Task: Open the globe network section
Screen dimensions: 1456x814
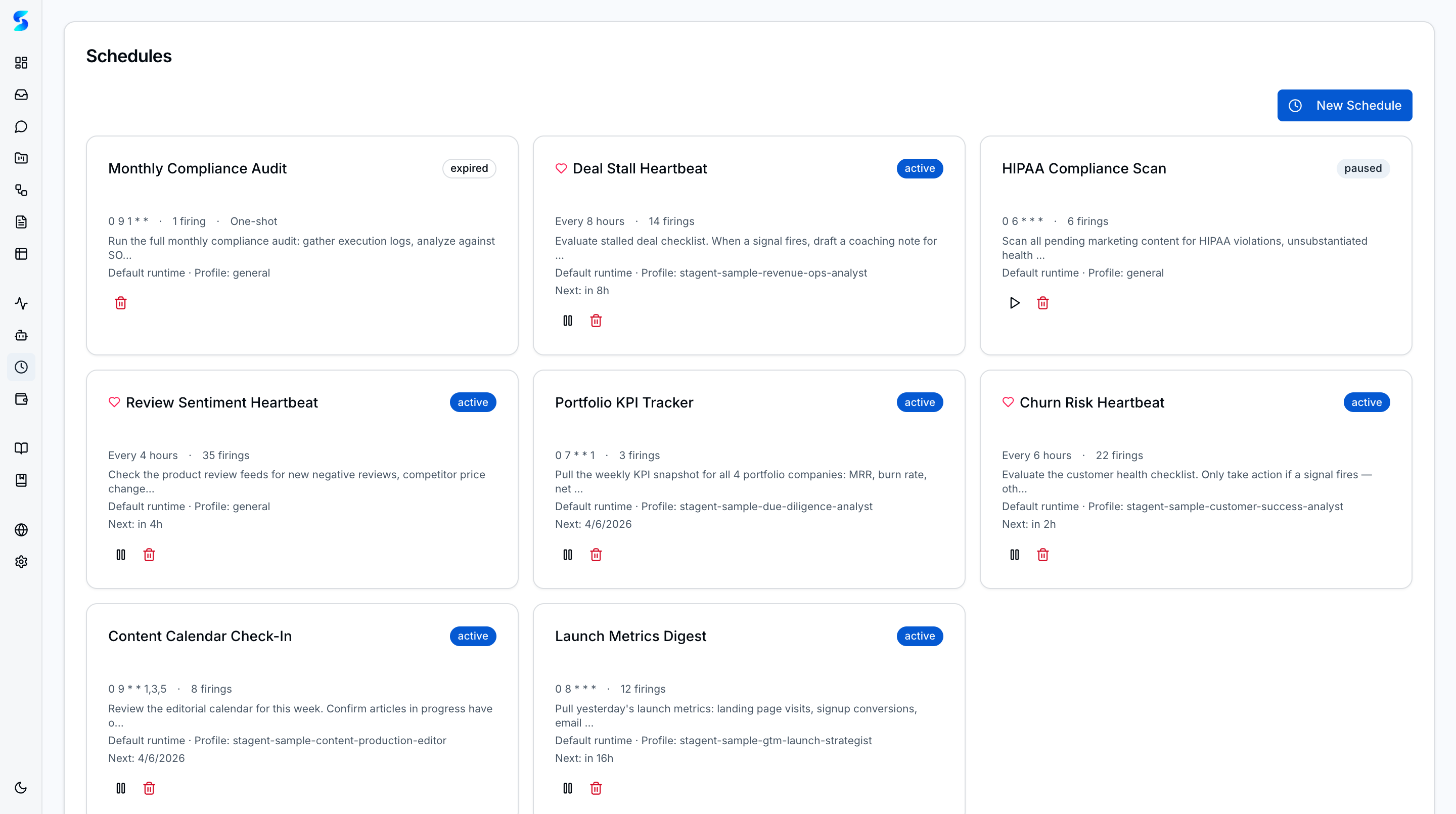Action: (x=21, y=530)
